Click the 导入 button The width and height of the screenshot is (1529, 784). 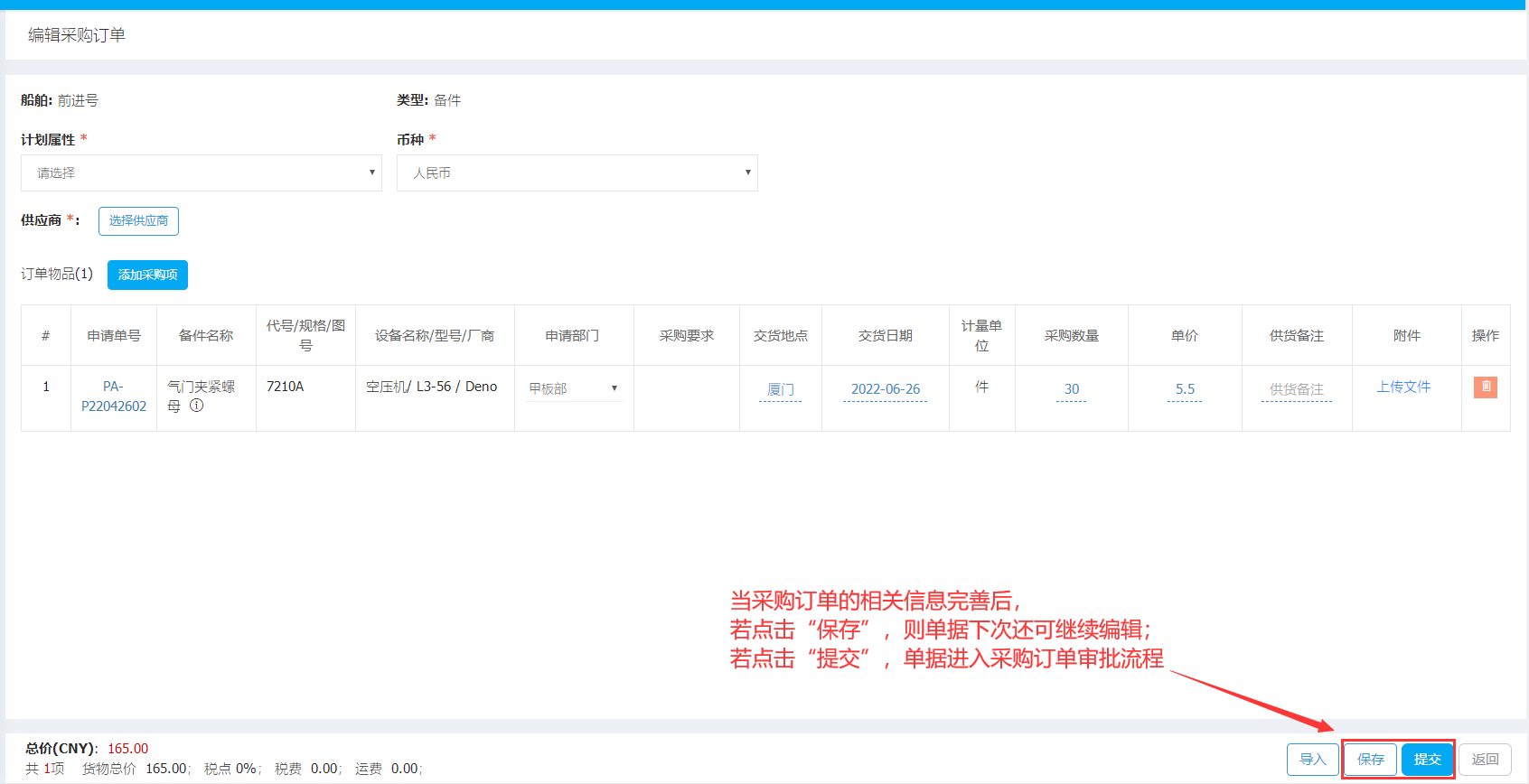point(1312,760)
